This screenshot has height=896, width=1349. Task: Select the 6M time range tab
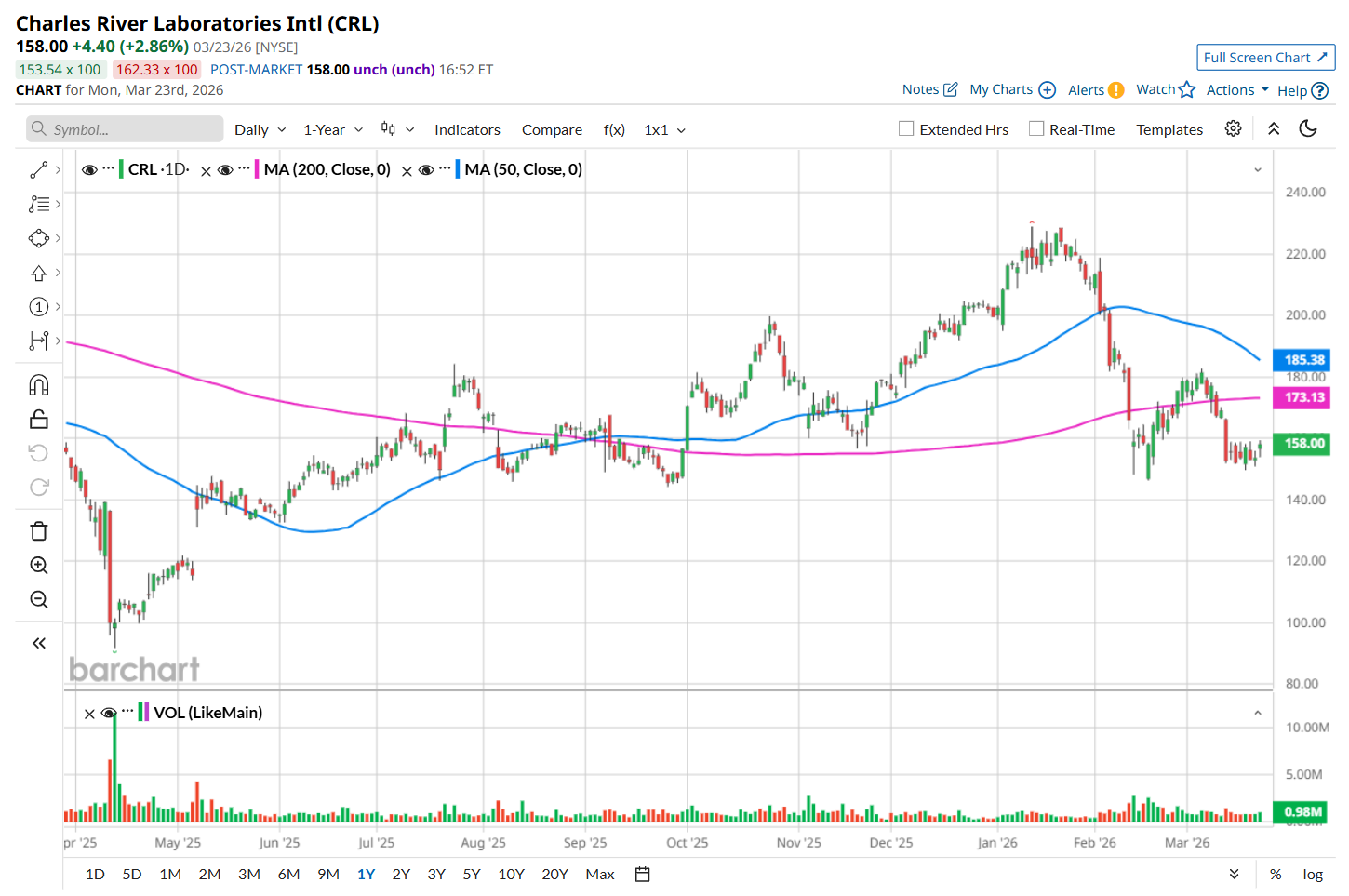(x=288, y=875)
